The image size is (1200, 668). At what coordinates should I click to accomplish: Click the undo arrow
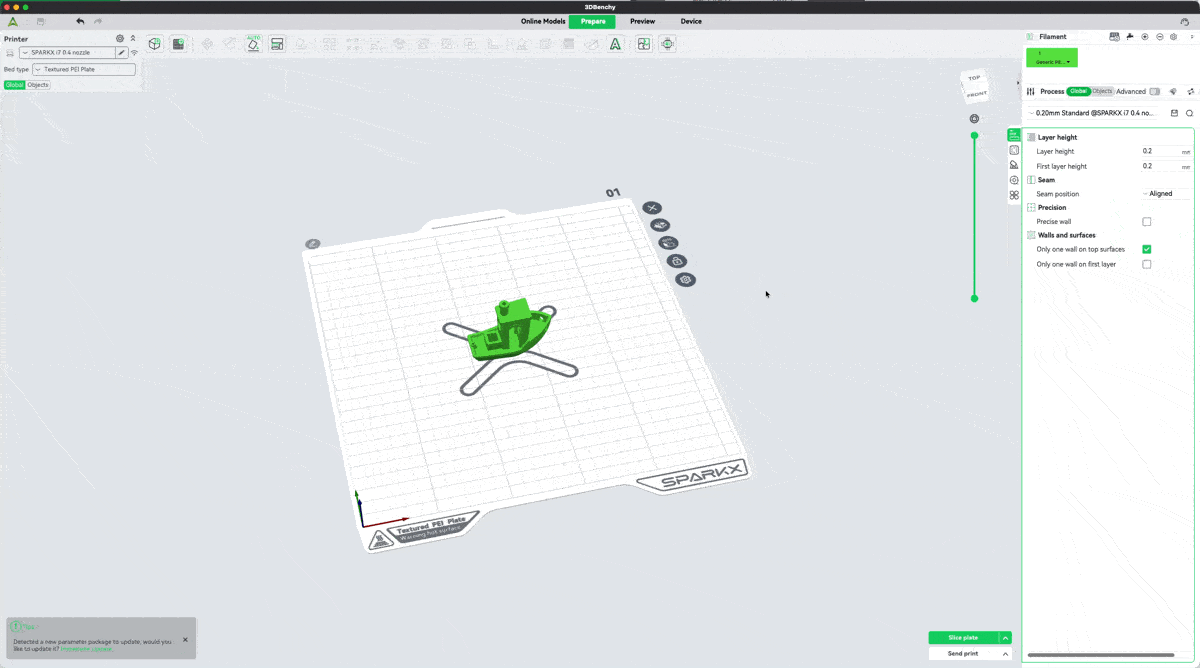click(x=80, y=21)
